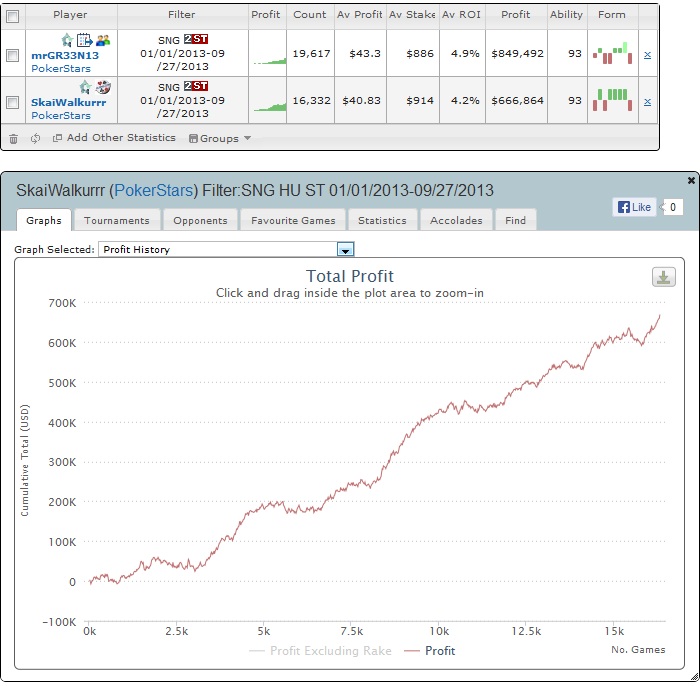Click the $849,492 profit cell
This screenshot has height=686, width=700.
point(517,54)
